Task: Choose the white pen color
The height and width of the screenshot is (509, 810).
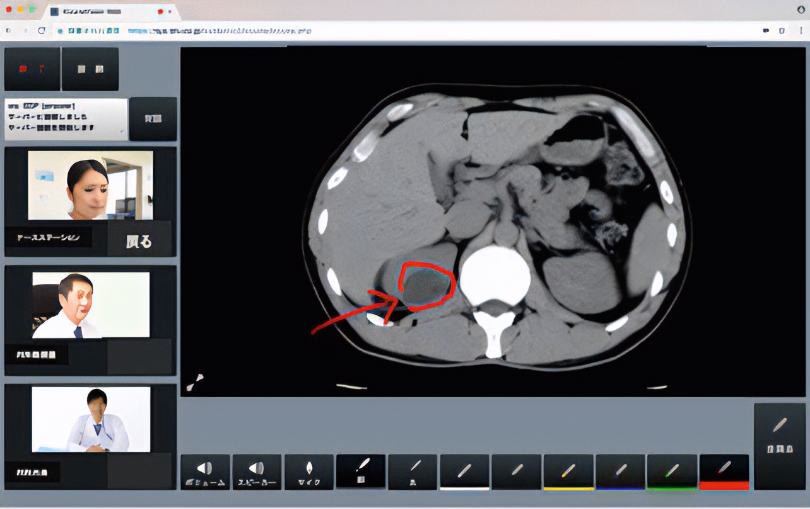Action: 464,472
